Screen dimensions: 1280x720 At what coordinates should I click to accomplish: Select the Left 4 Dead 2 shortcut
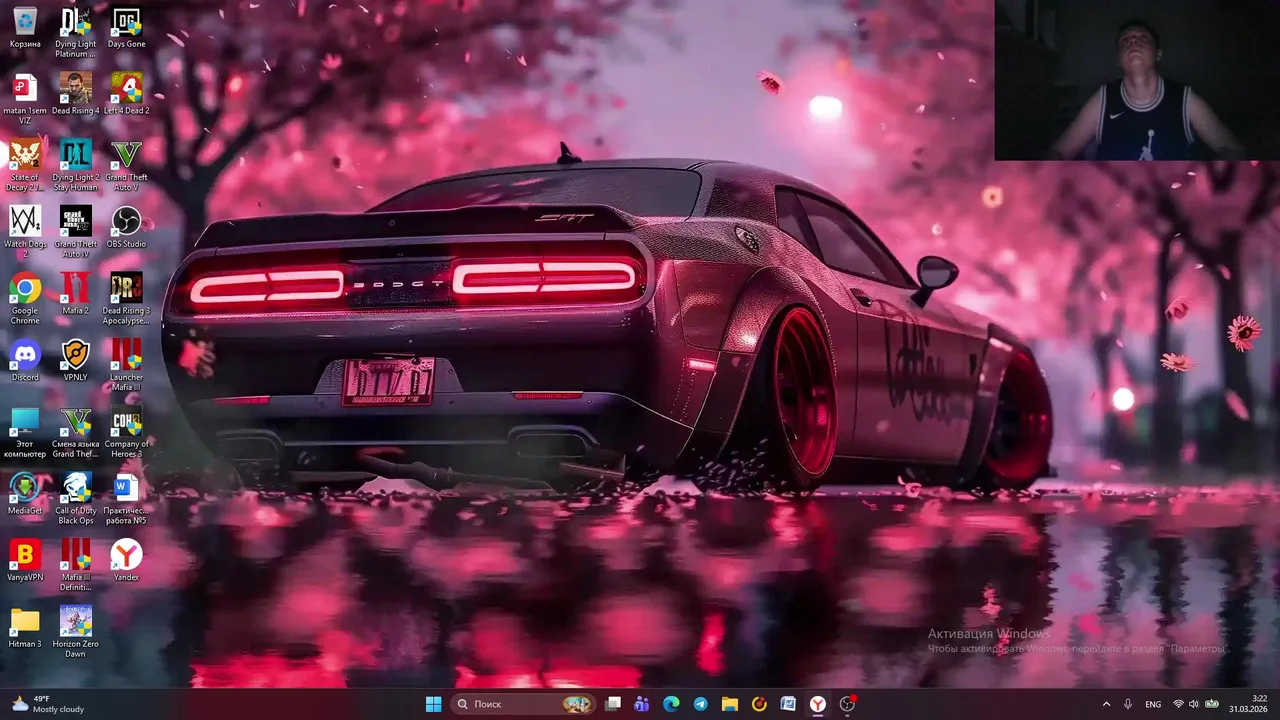click(x=126, y=94)
